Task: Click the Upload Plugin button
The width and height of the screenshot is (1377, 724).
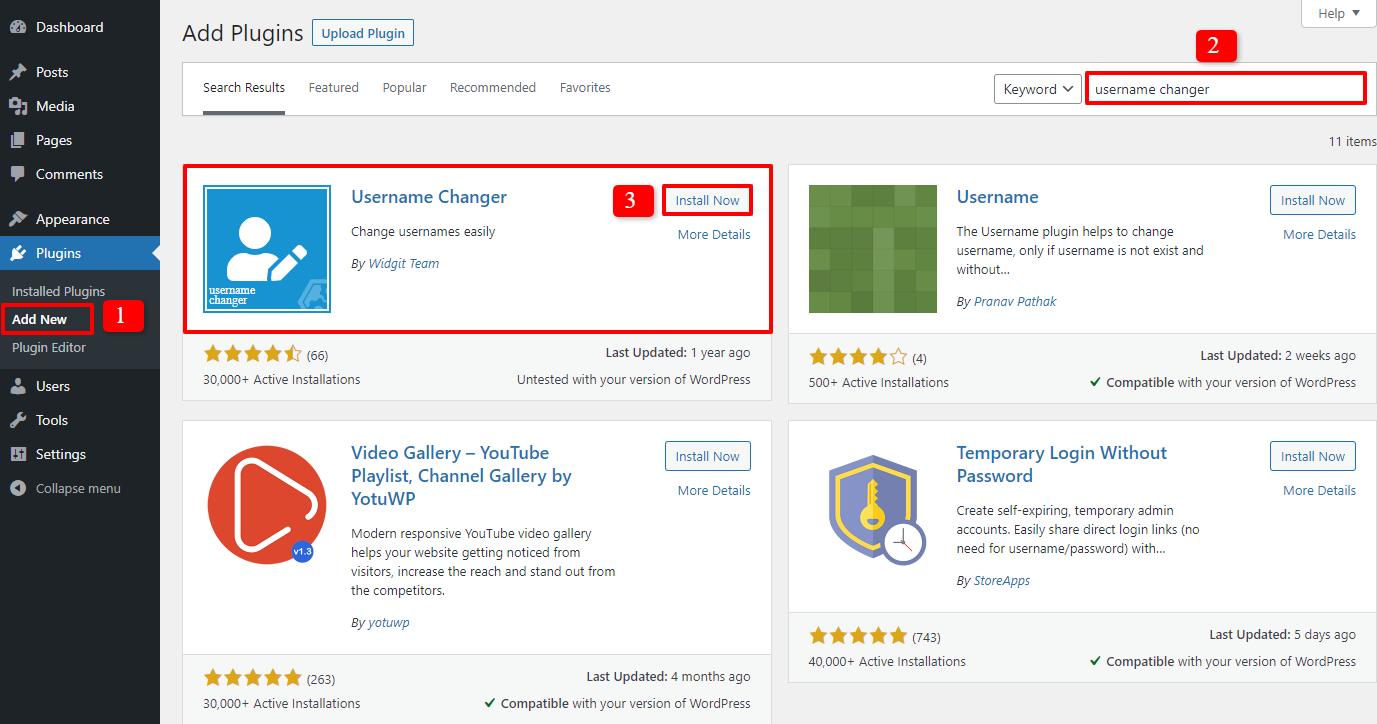Action: (x=363, y=33)
